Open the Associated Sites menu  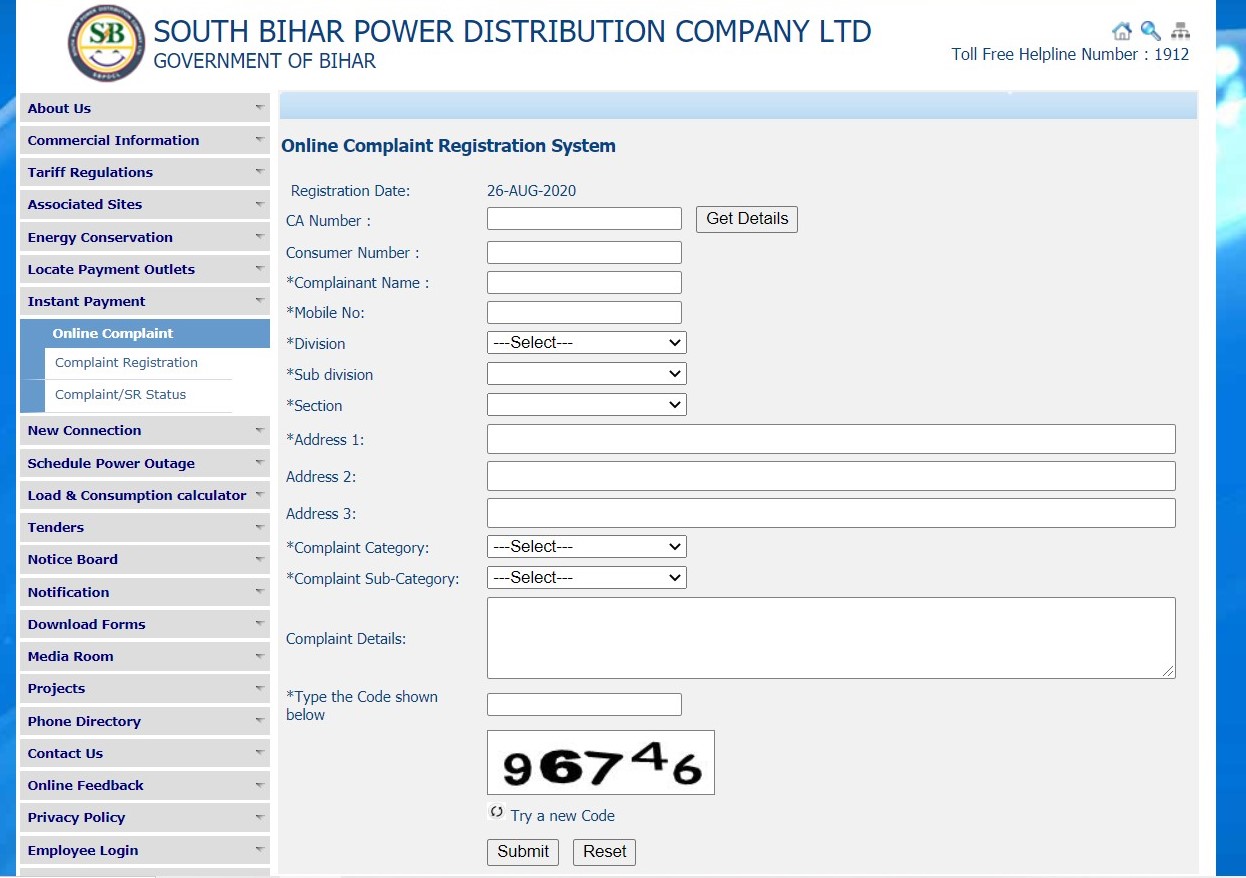[x=145, y=204]
